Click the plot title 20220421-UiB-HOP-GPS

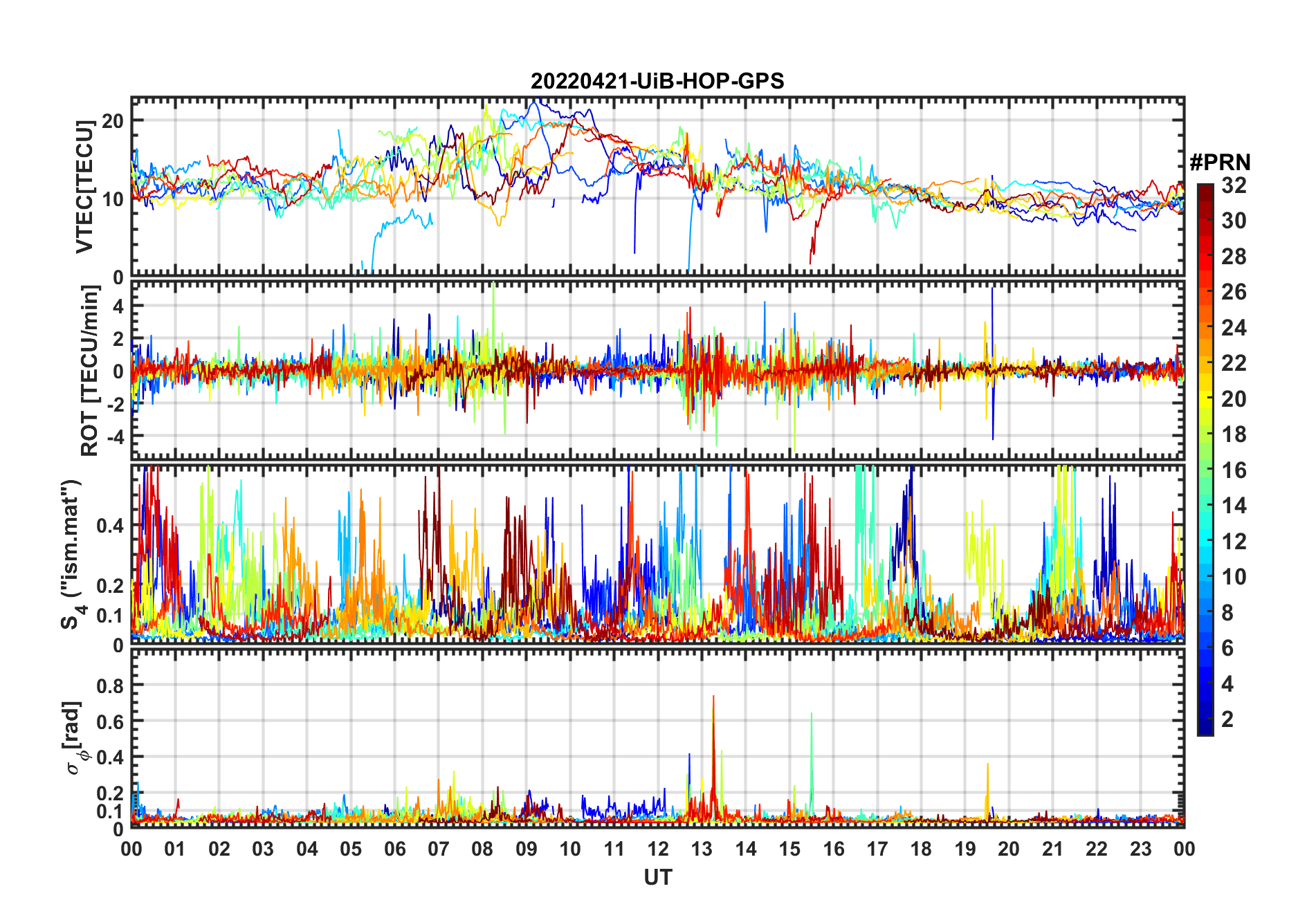[x=657, y=82]
